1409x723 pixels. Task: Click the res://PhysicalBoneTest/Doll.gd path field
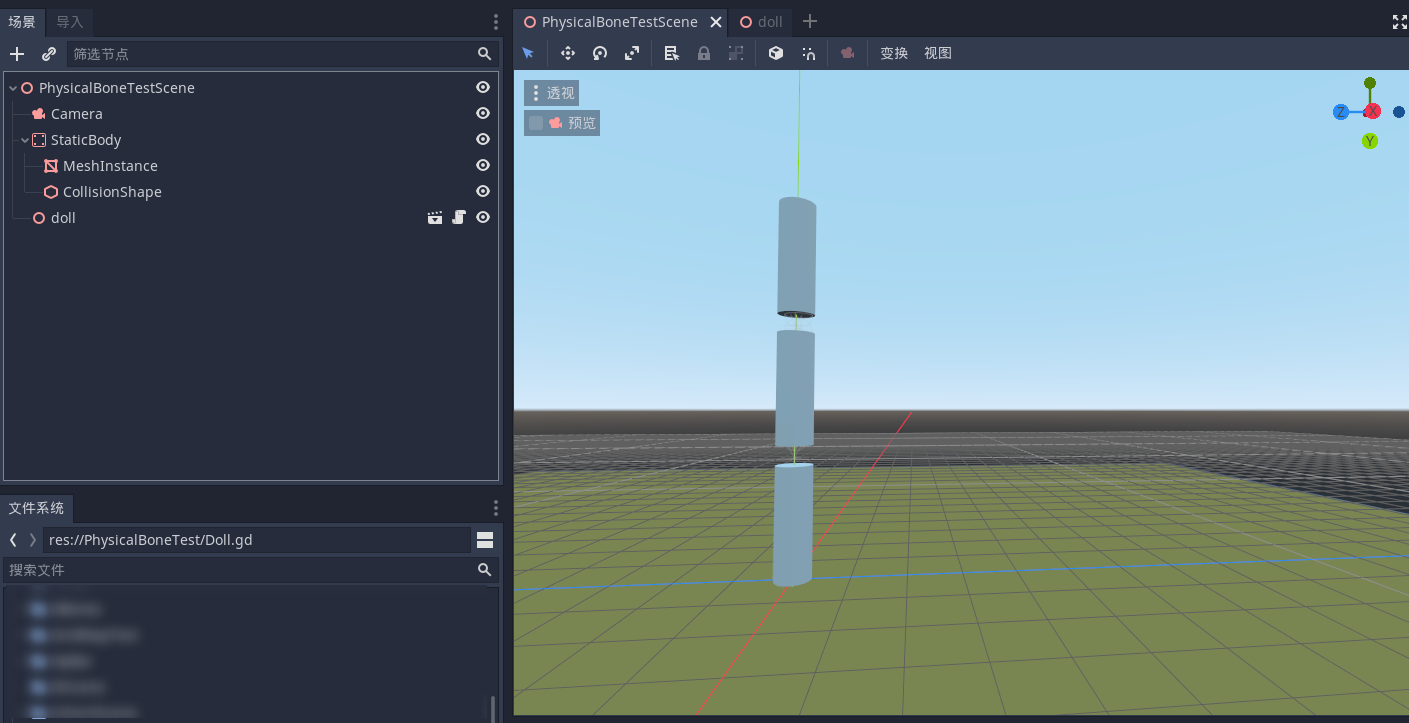point(256,540)
